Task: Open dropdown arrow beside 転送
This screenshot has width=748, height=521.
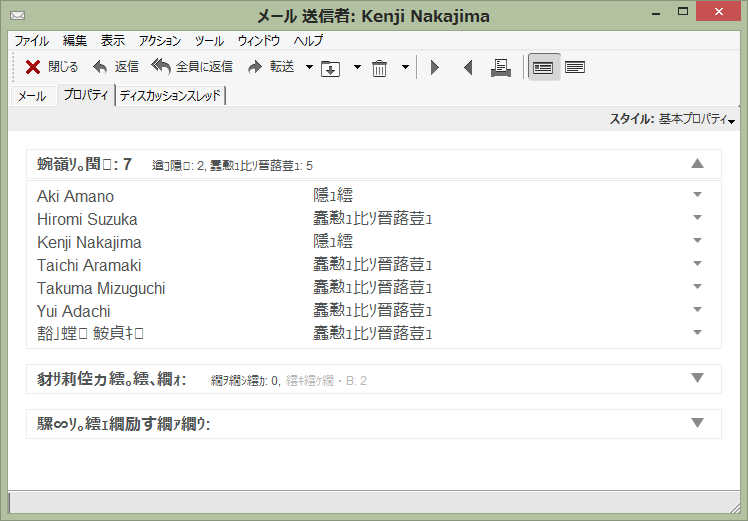Action: pyautogui.click(x=309, y=67)
